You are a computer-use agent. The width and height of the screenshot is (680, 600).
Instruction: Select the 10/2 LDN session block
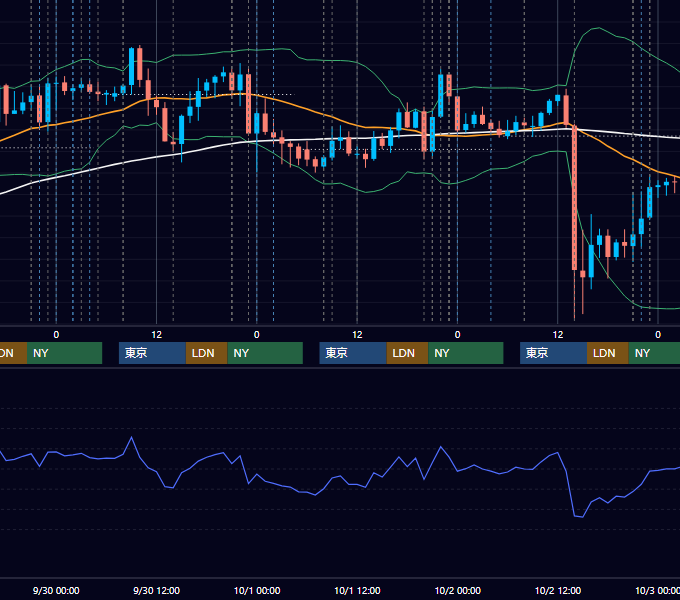click(x=608, y=353)
